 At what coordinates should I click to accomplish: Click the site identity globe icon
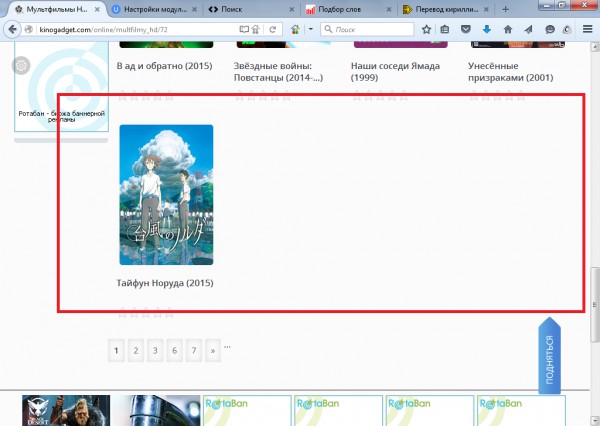pyautogui.click(x=28, y=29)
